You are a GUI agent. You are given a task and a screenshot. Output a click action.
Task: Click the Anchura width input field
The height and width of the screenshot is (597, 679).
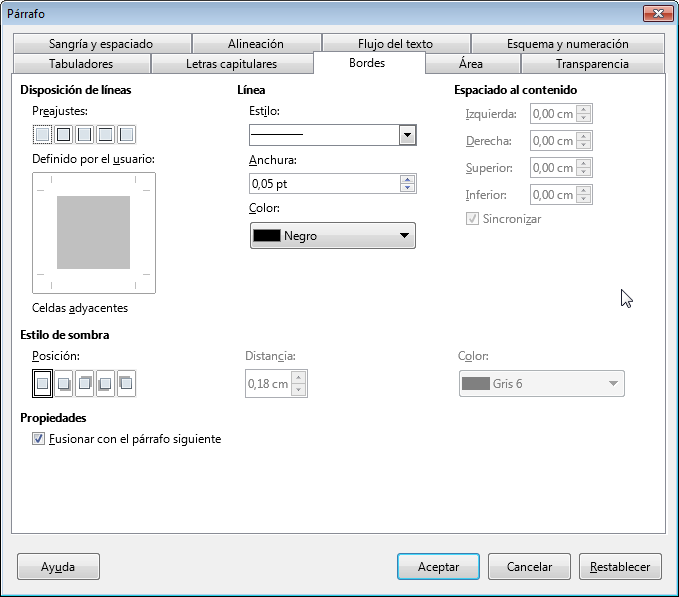tap(322, 184)
